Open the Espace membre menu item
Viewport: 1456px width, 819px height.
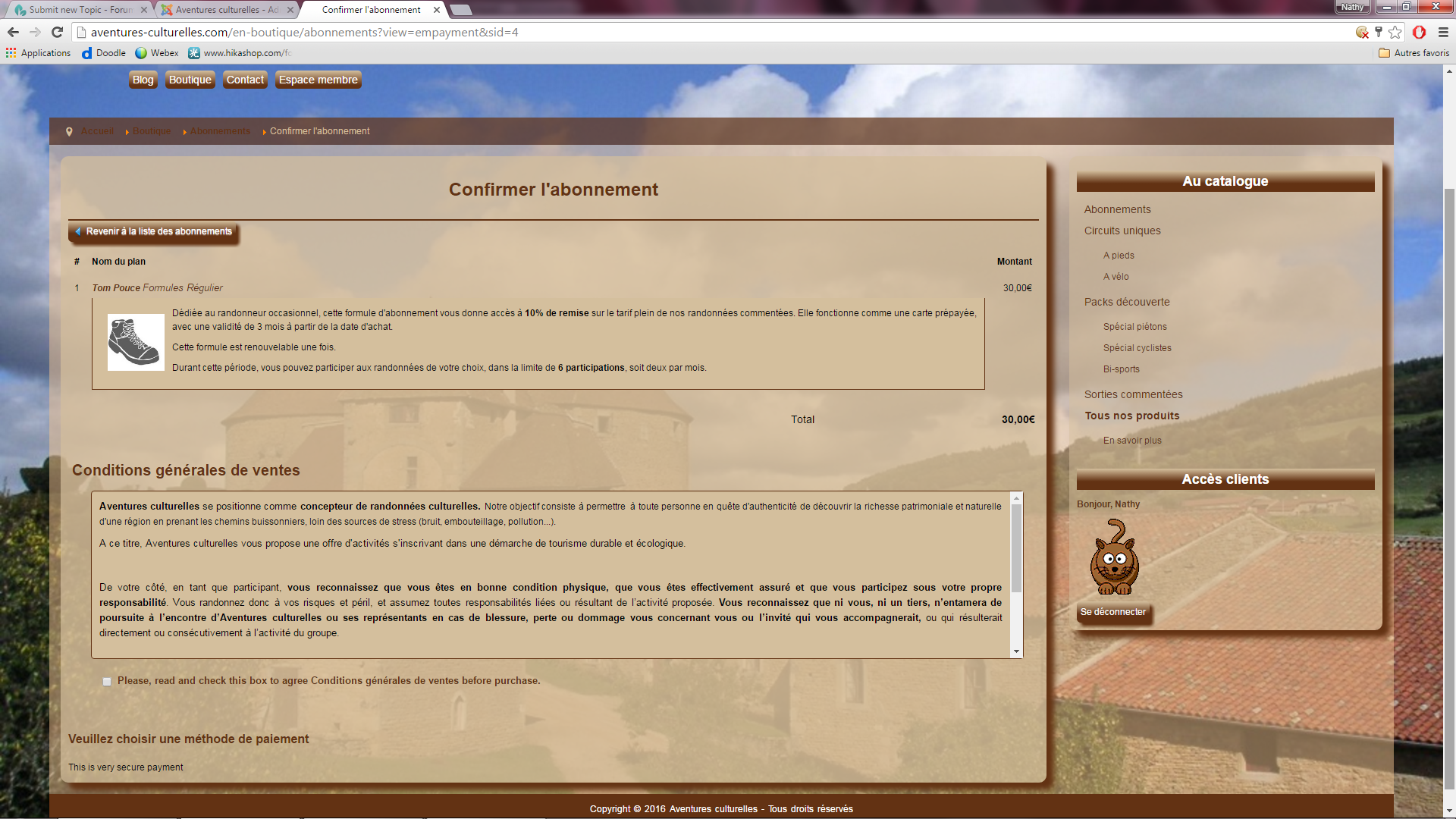pos(318,80)
